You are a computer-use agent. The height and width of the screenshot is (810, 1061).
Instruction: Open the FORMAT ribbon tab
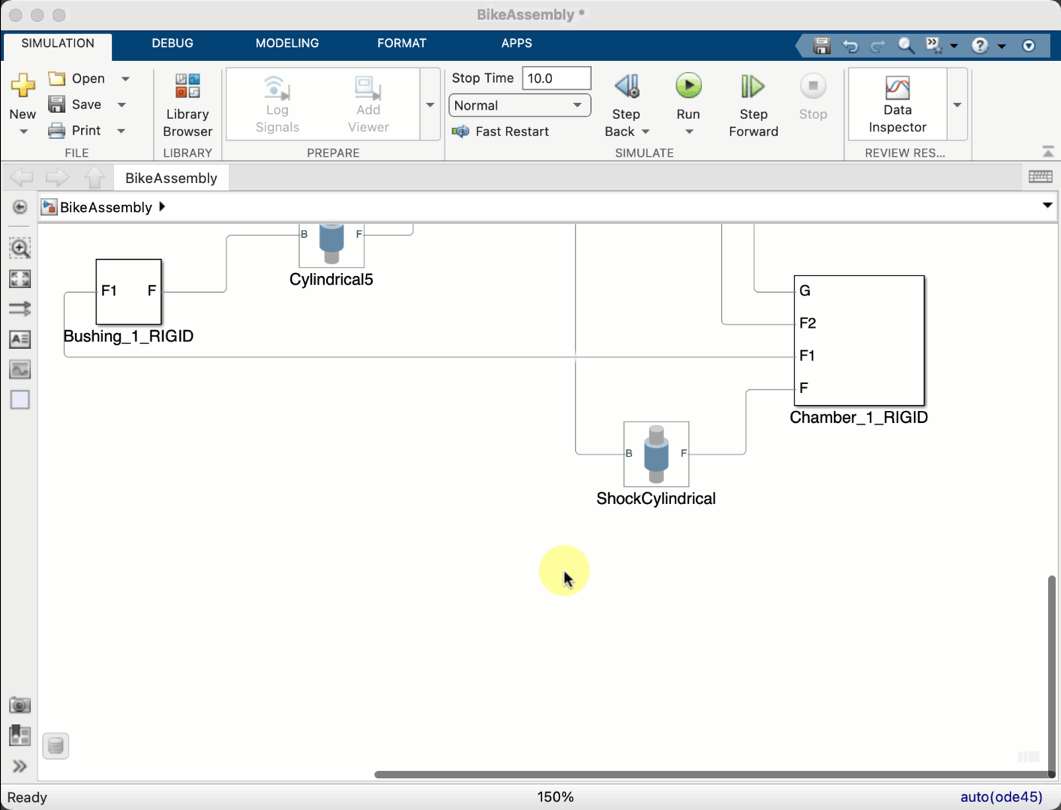[x=401, y=43]
